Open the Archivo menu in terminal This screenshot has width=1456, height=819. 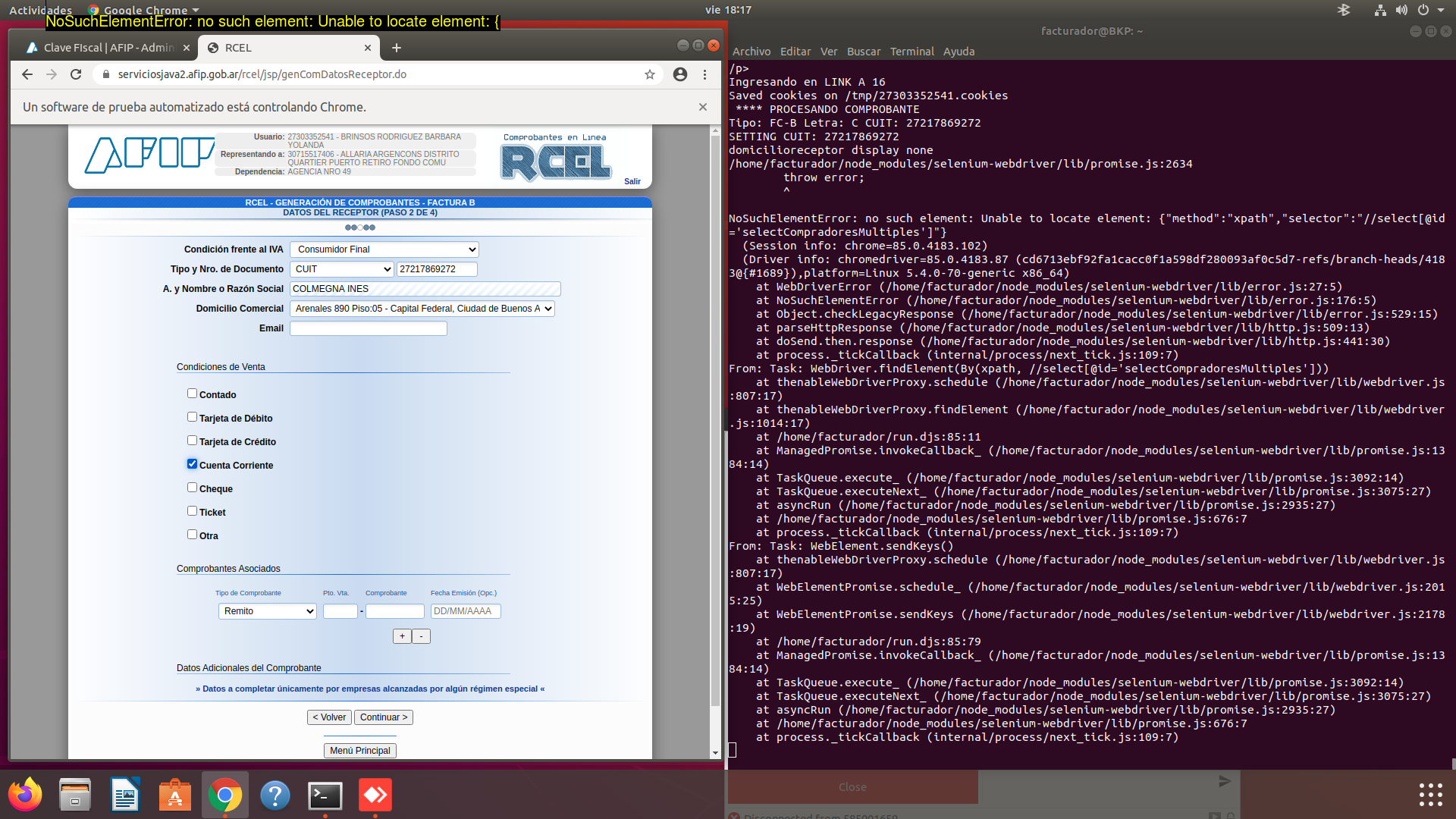(x=751, y=52)
